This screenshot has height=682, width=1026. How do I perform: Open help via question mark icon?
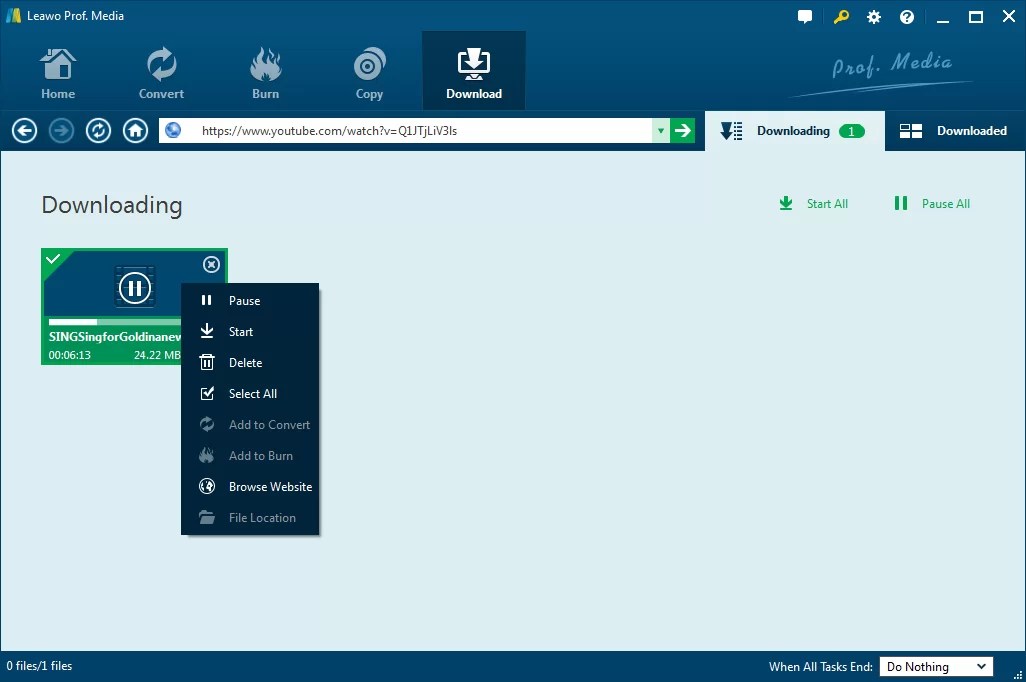907,17
